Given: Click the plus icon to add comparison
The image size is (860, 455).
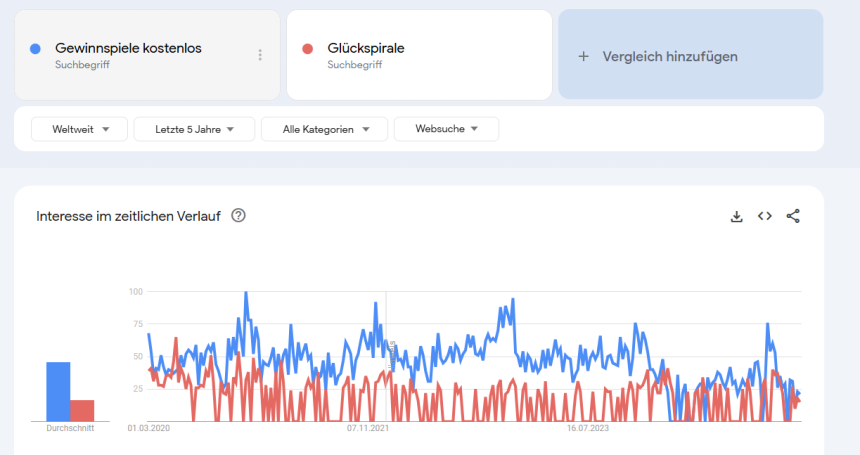Looking at the screenshot, I should tap(584, 56).
